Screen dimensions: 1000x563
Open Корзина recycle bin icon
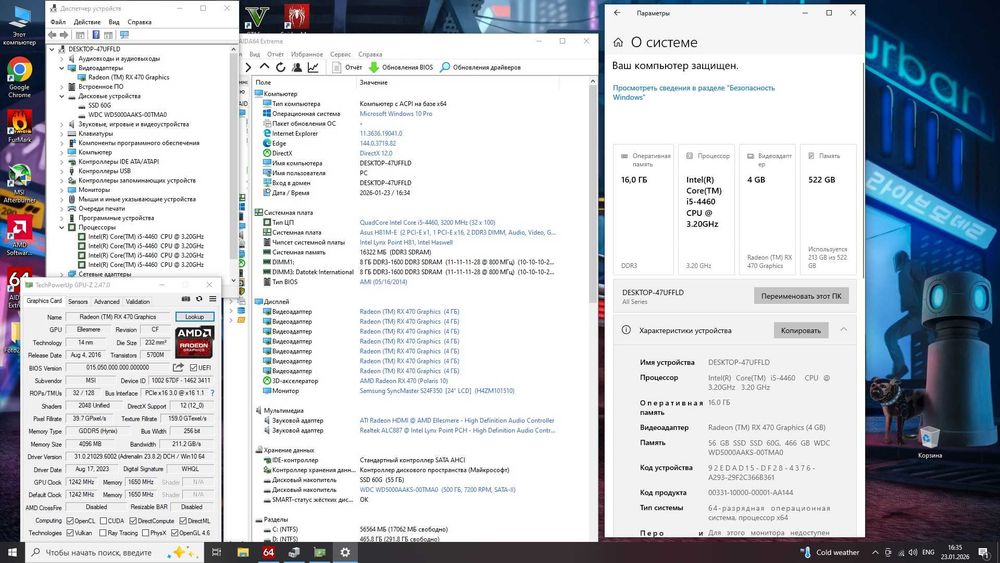(x=930, y=442)
